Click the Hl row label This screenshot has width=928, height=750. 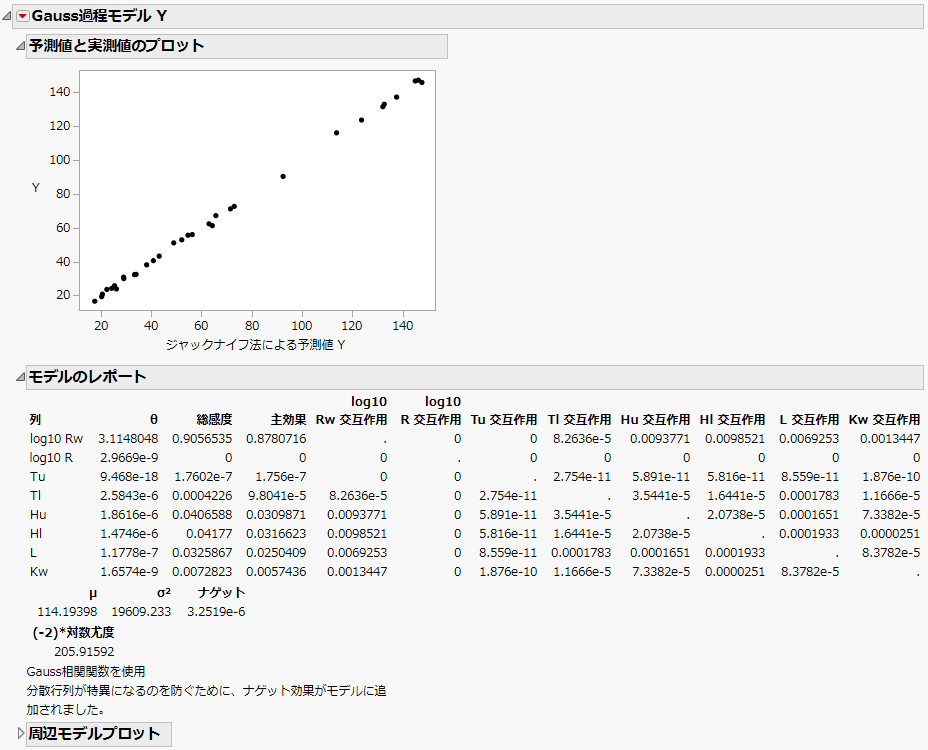[36, 533]
